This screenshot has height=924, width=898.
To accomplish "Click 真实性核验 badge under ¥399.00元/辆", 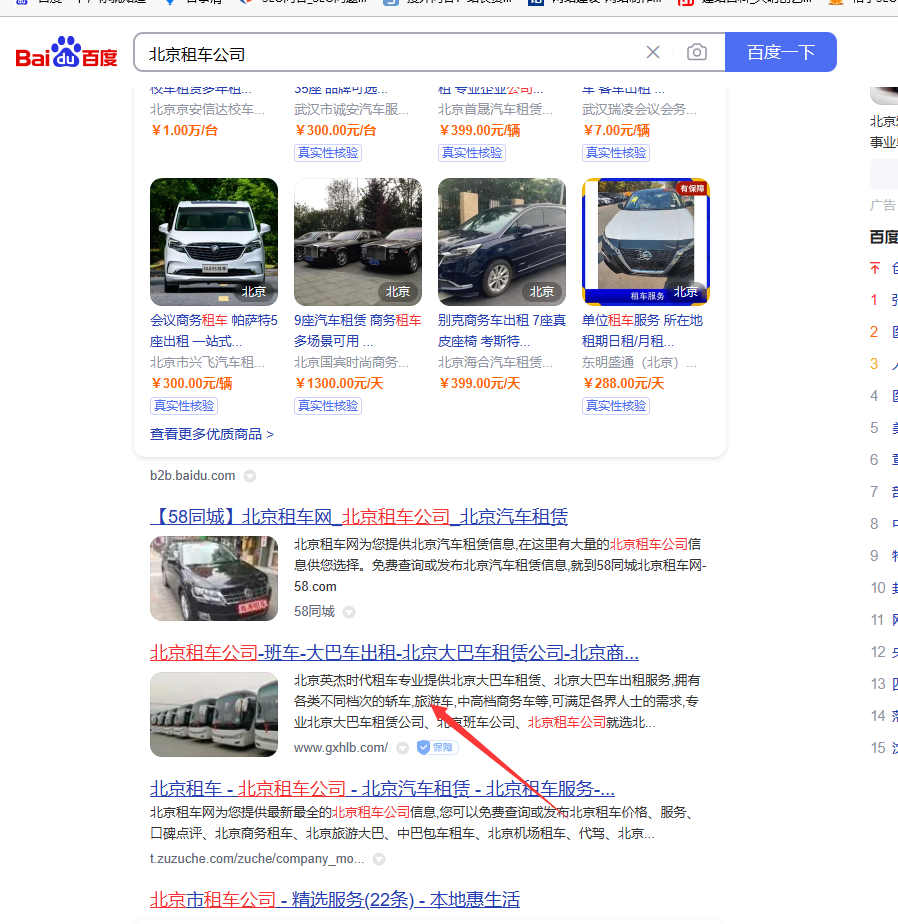I will point(472,153).
